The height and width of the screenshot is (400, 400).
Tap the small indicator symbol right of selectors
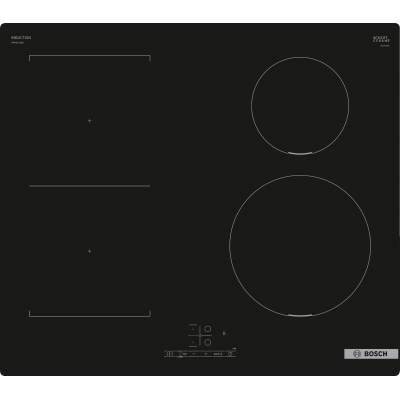224,333
